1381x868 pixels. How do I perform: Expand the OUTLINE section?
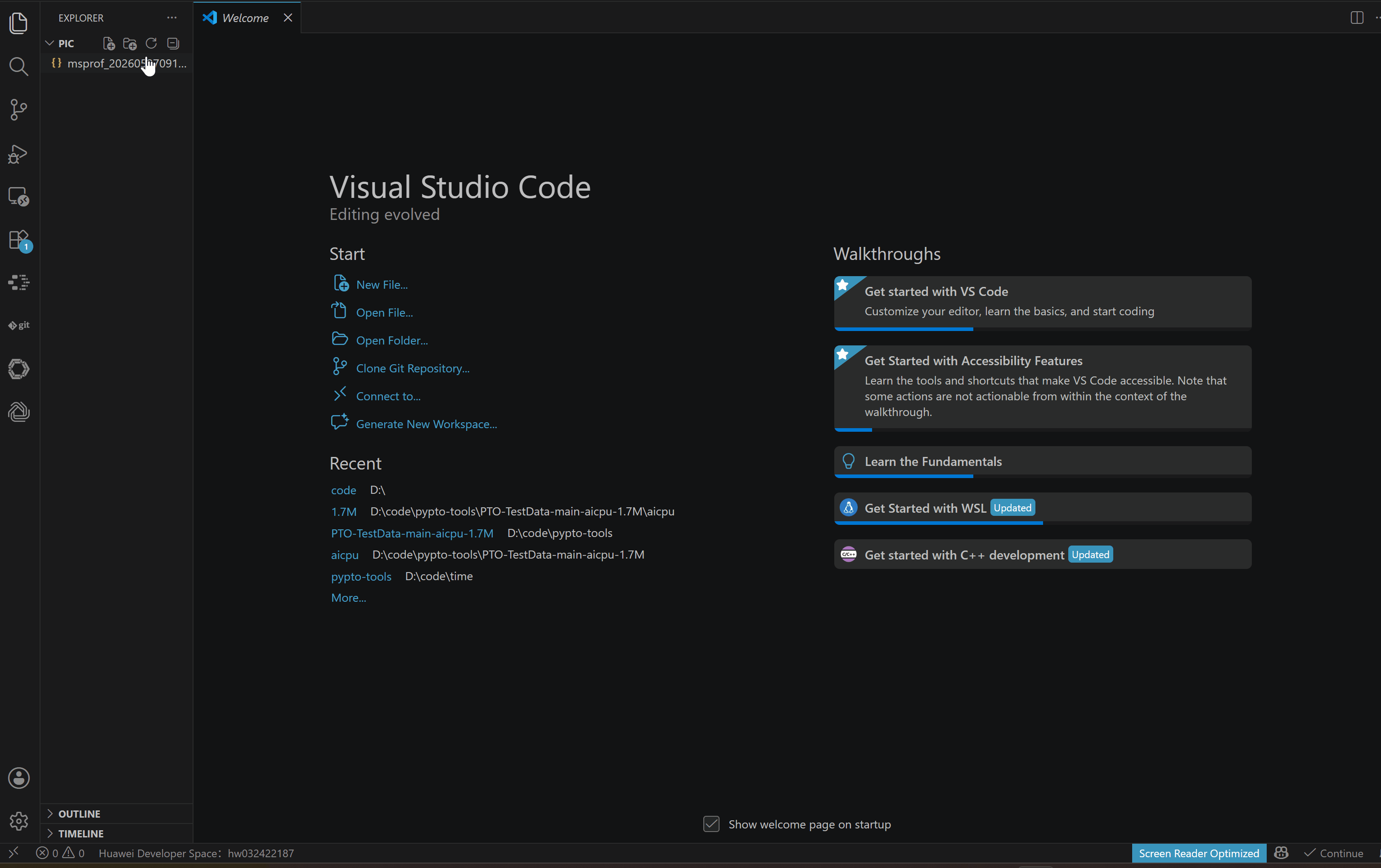pos(117,814)
